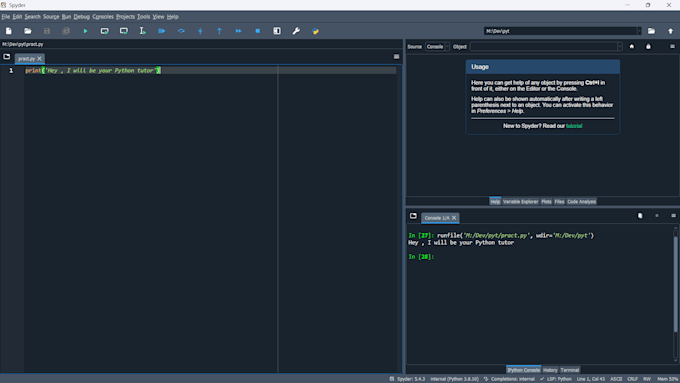The width and height of the screenshot is (680, 383).
Task: Clear the console with the trash icon
Action: pyautogui.click(x=640, y=216)
